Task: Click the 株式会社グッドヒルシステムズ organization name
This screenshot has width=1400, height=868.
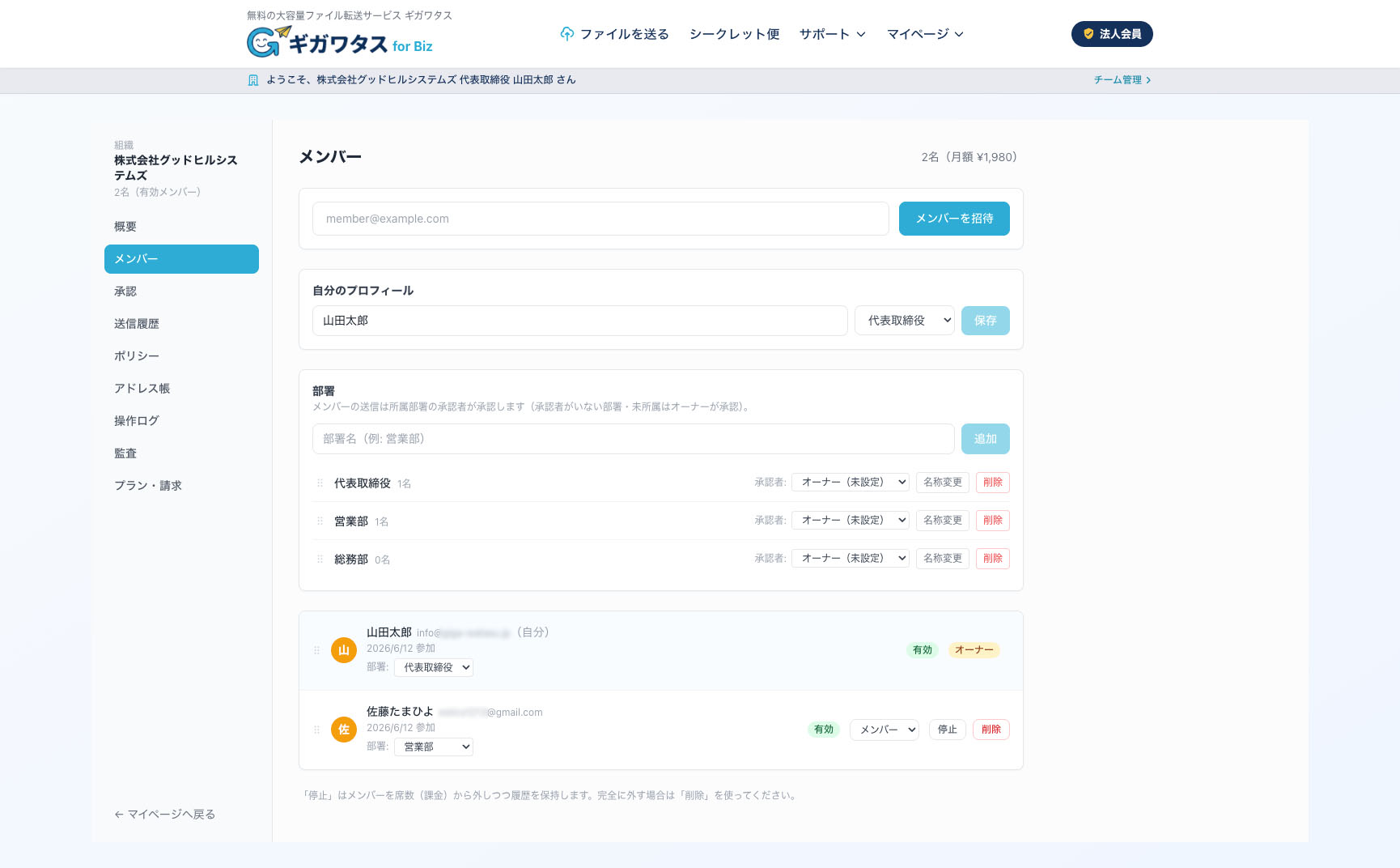Action: (x=176, y=168)
